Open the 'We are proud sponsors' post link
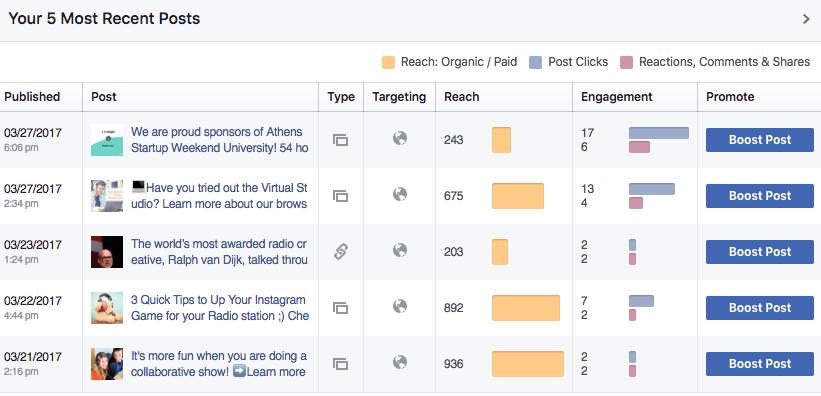The width and height of the screenshot is (821, 396). (219, 140)
